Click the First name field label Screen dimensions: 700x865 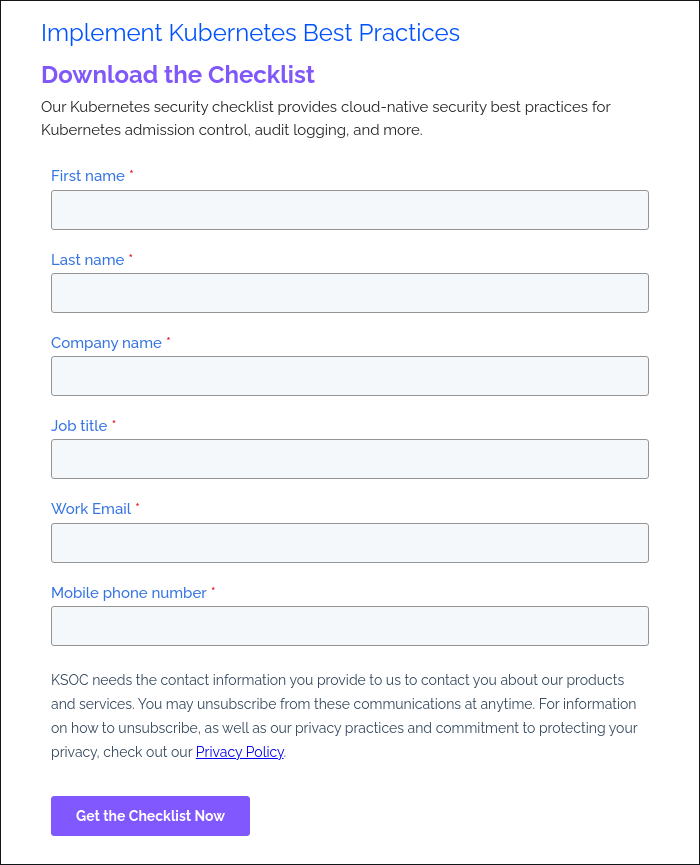[x=88, y=176]
